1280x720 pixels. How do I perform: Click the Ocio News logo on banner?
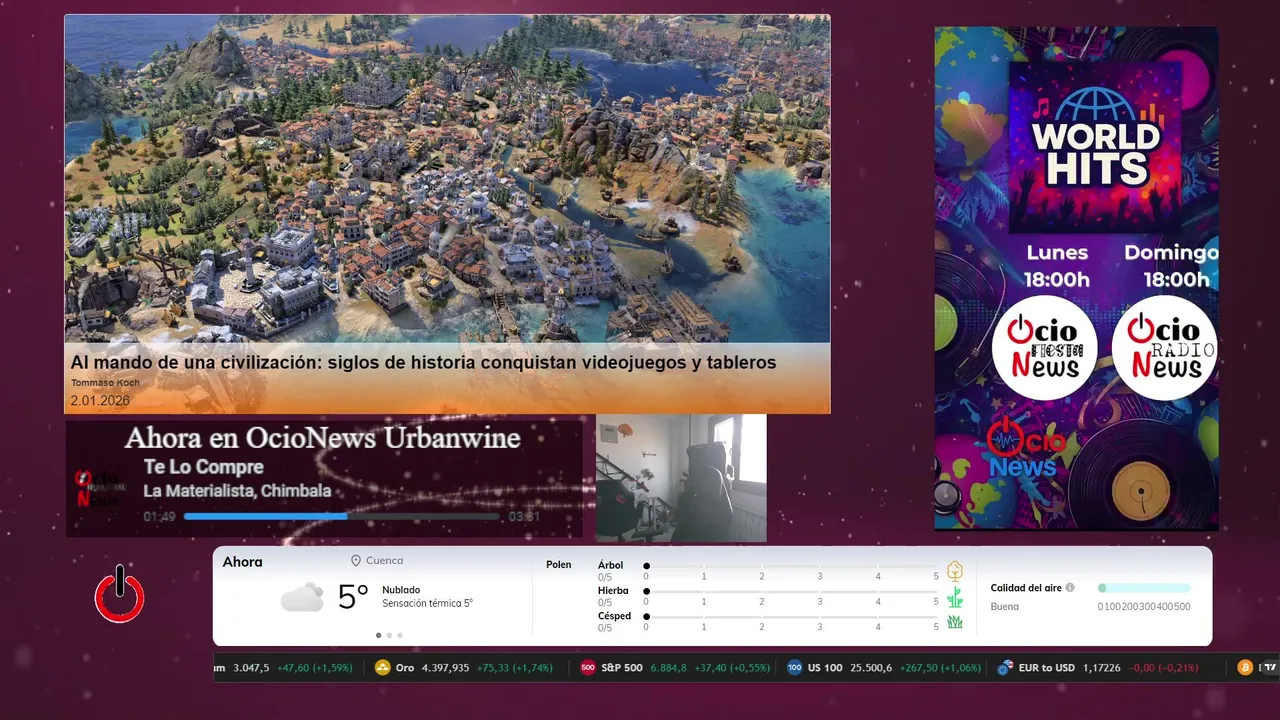click(x=1025, y=448)
